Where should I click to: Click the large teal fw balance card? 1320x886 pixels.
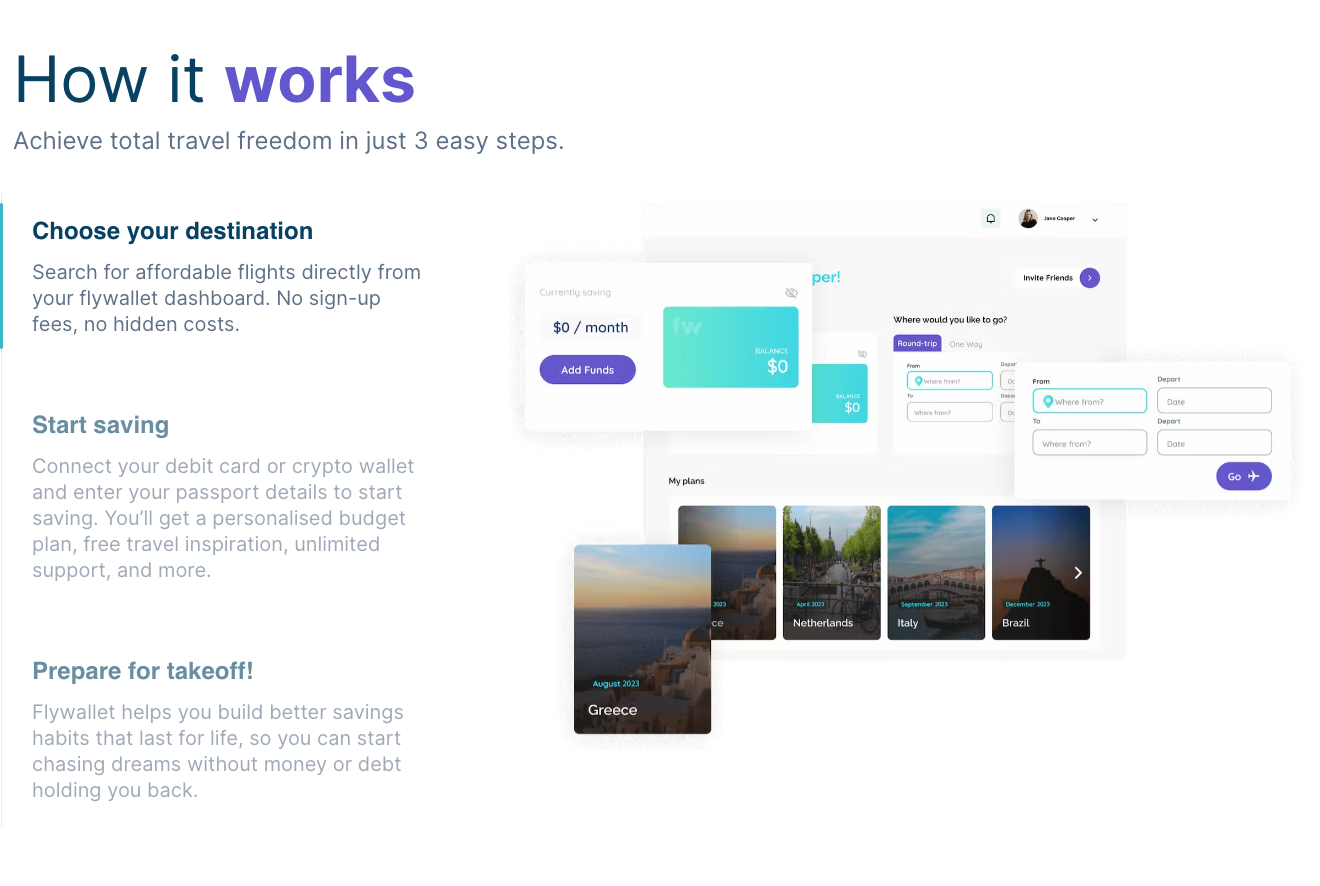[x=731, y=347]
